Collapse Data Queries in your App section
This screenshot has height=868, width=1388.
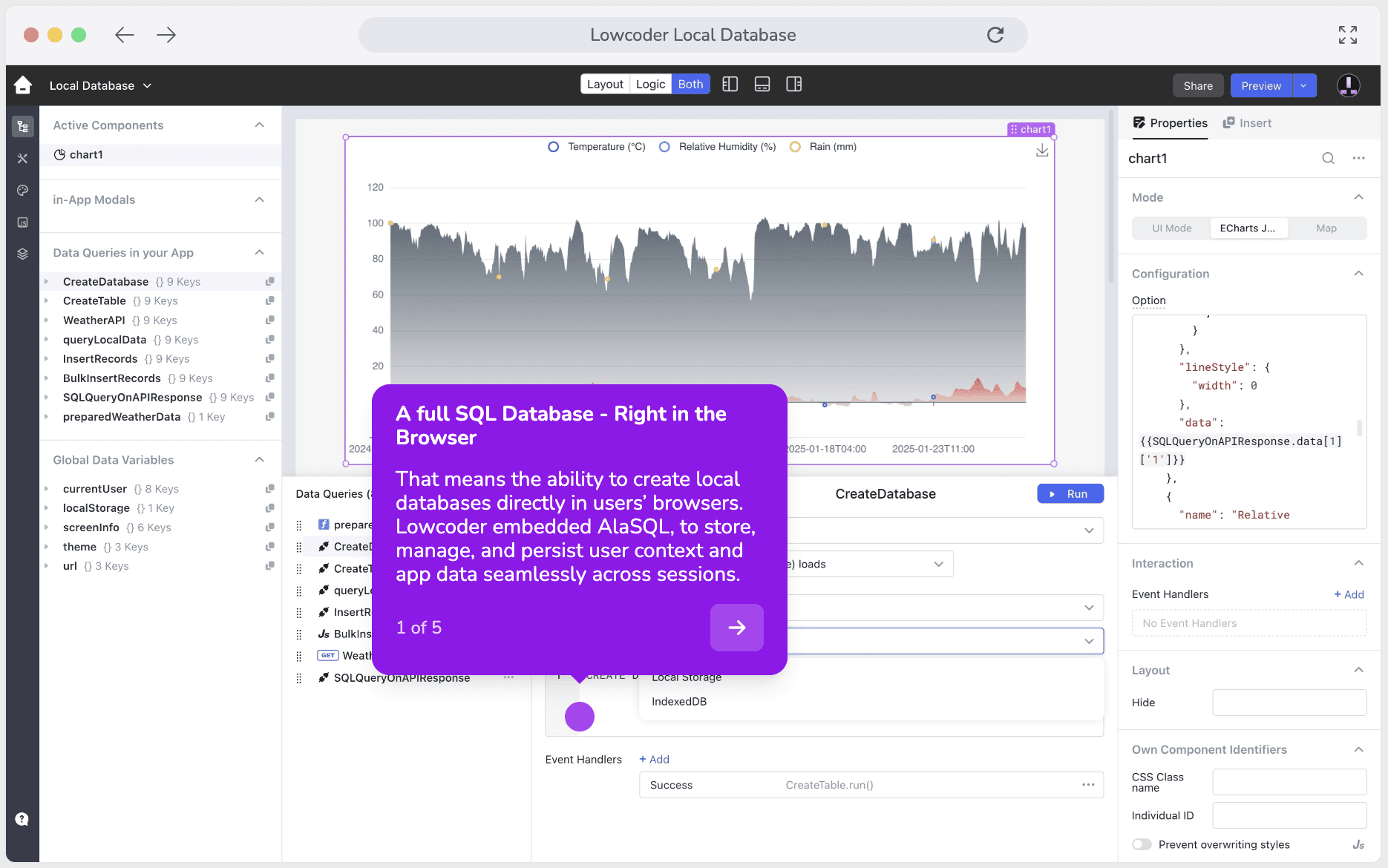259,253
